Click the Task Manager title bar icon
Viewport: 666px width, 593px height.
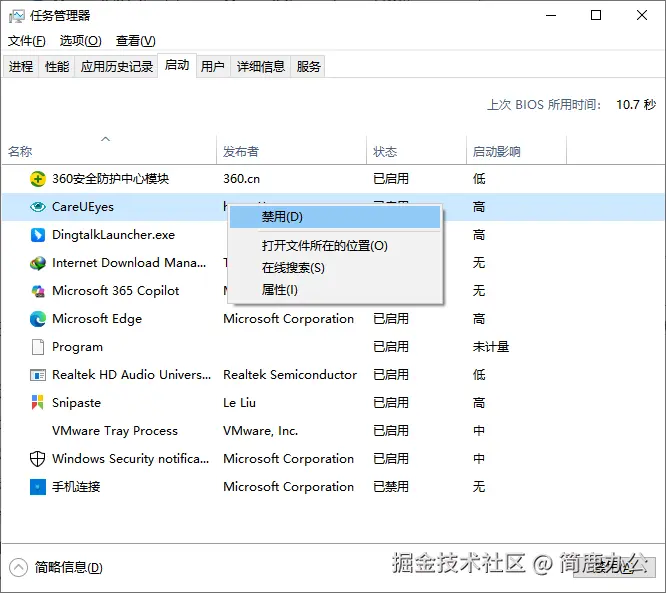tap(17, 16)
